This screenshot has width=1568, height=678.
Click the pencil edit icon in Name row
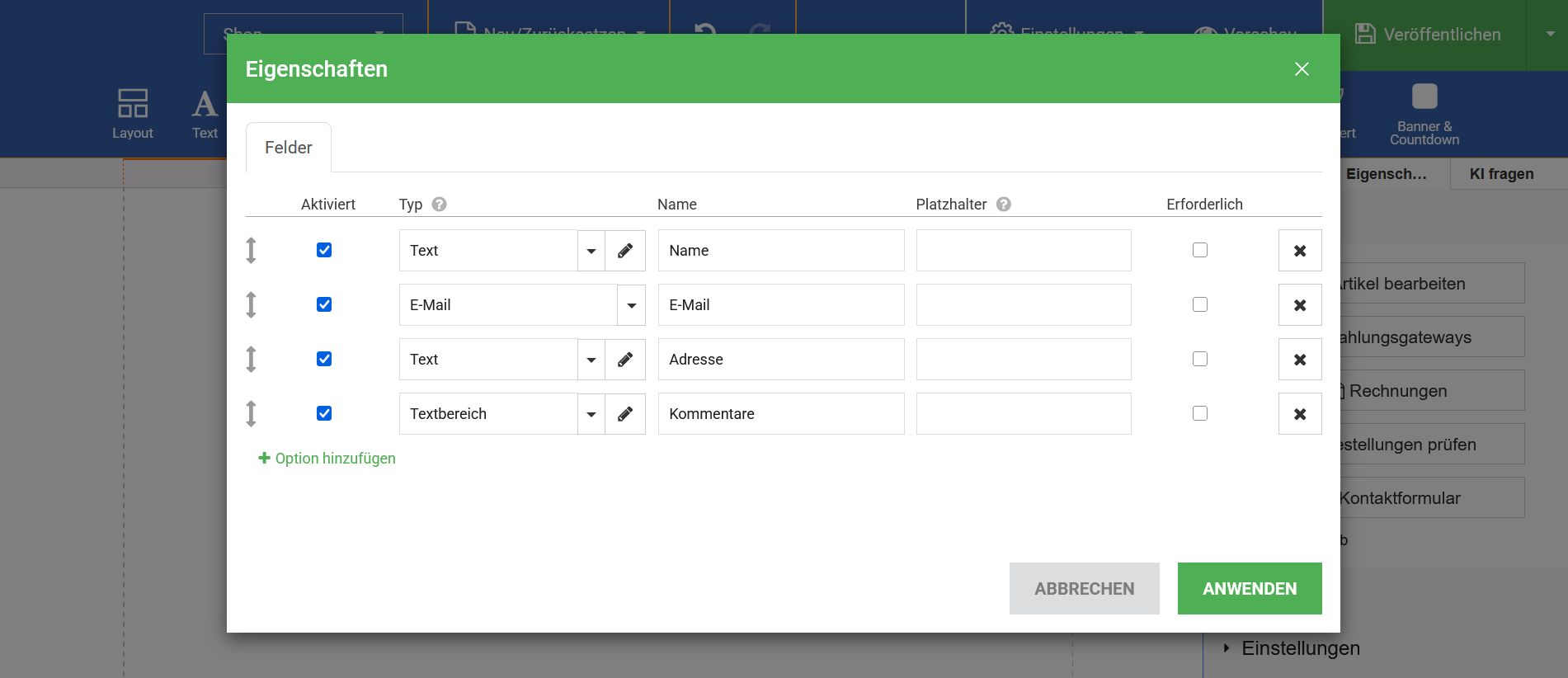click(625, 251)
